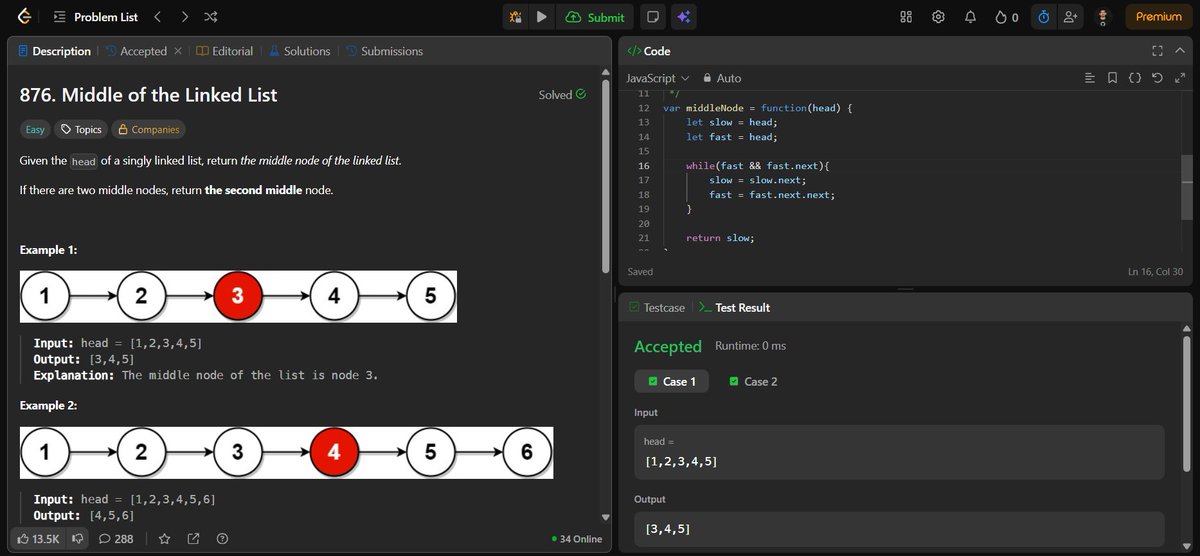Expand editor with diagonal arrows icon

[1179, 78]
